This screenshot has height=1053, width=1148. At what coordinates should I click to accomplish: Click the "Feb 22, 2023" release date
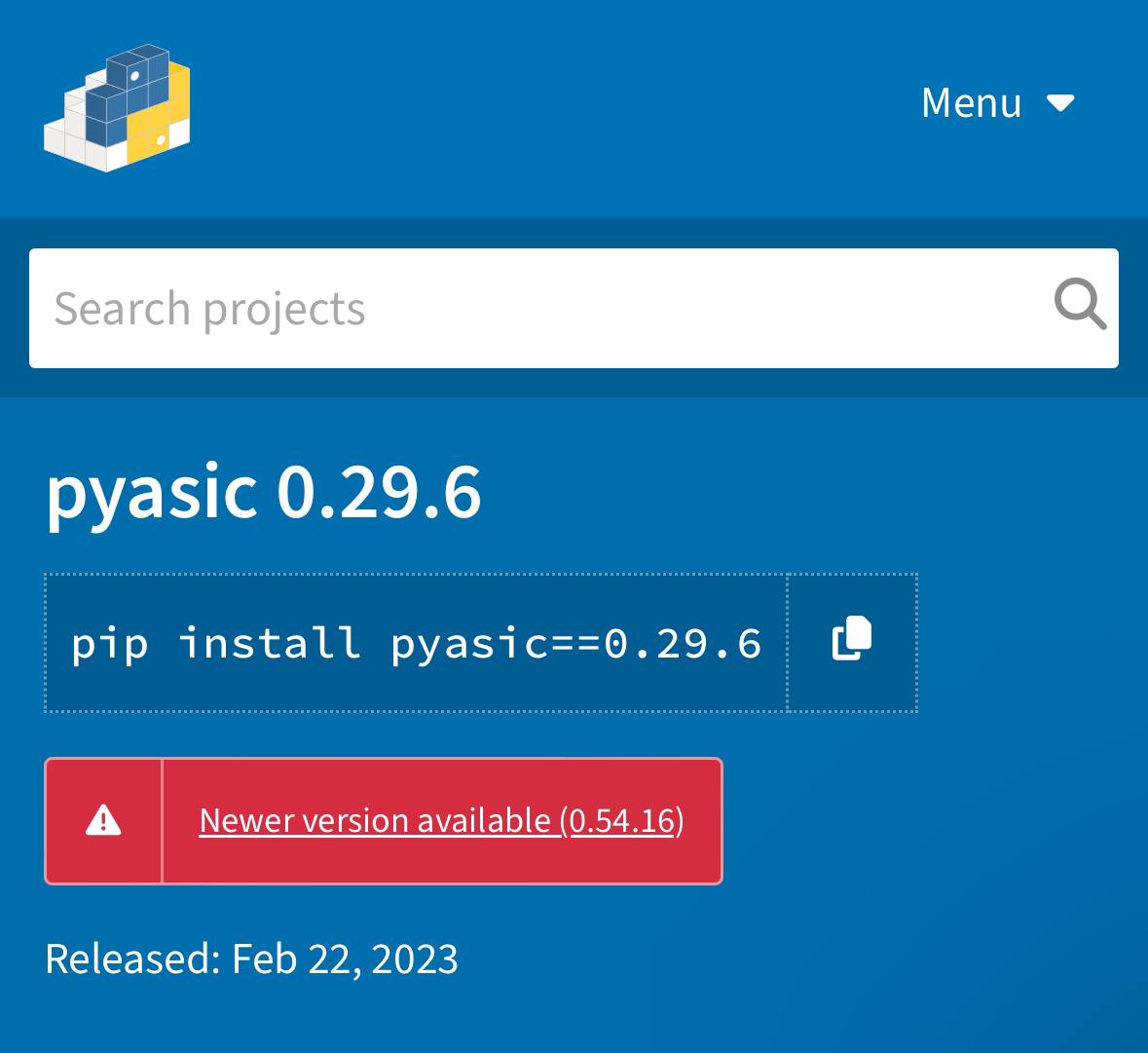point(345,959)
